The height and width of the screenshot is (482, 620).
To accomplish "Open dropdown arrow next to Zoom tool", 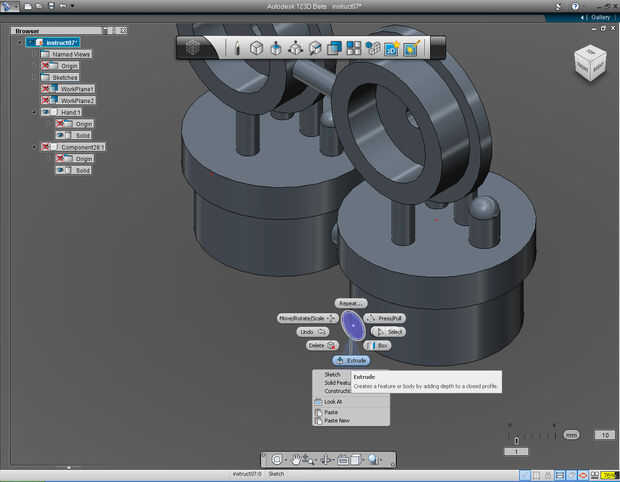I will tap(316, 460).
